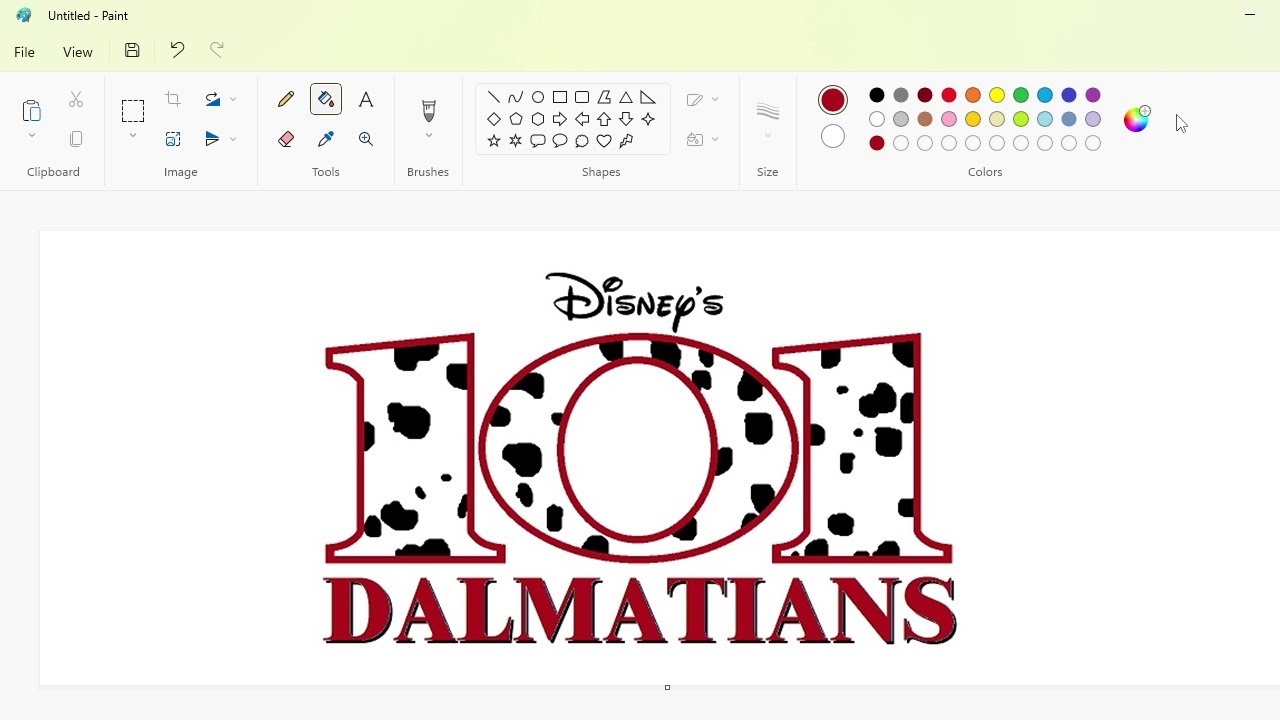Viewport: 1280px width, 720px height.
Task: Choose the Rounded rectangle shape
Action: tap(582, 97)
